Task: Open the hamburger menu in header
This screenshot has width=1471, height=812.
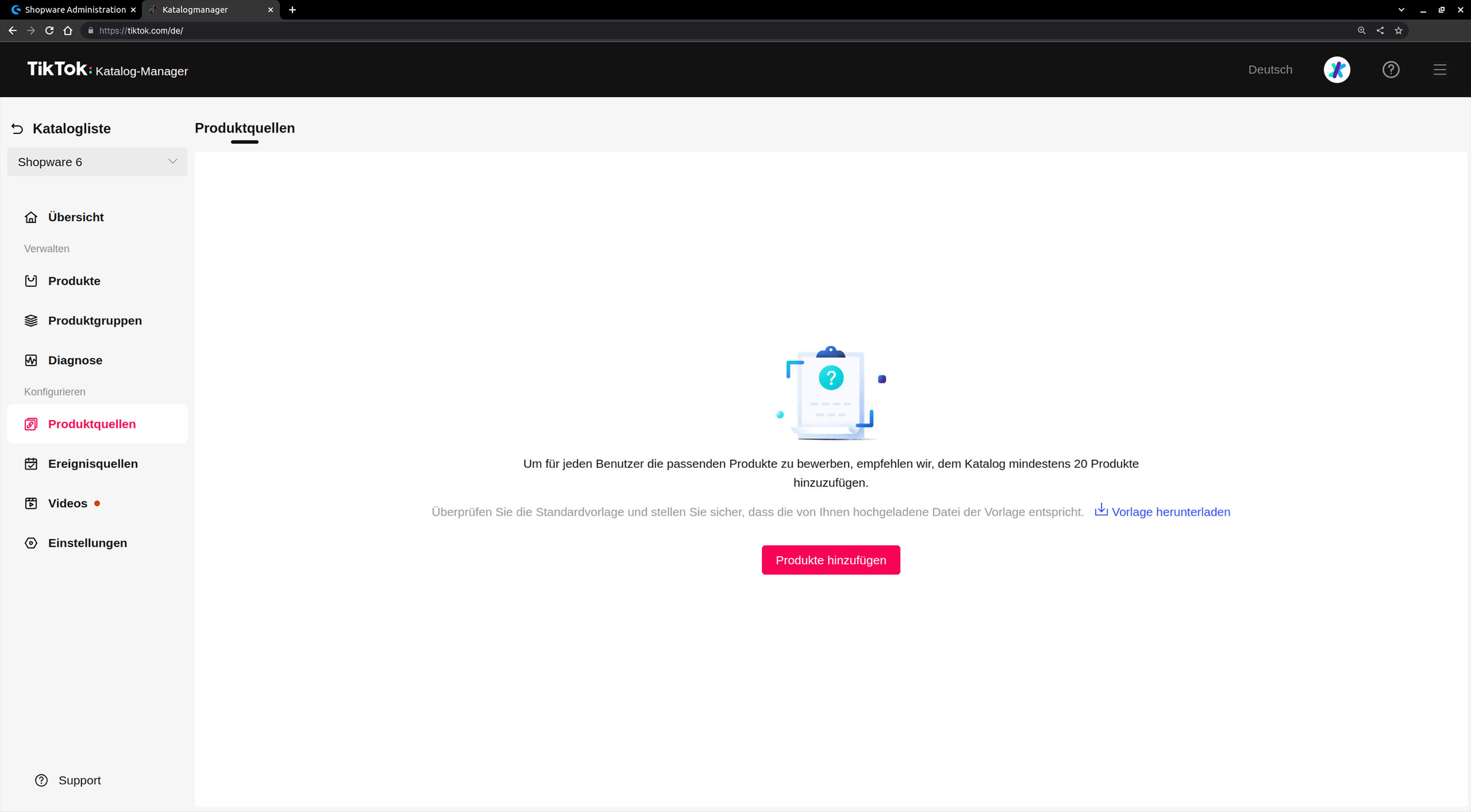Action: point(1439,69)
